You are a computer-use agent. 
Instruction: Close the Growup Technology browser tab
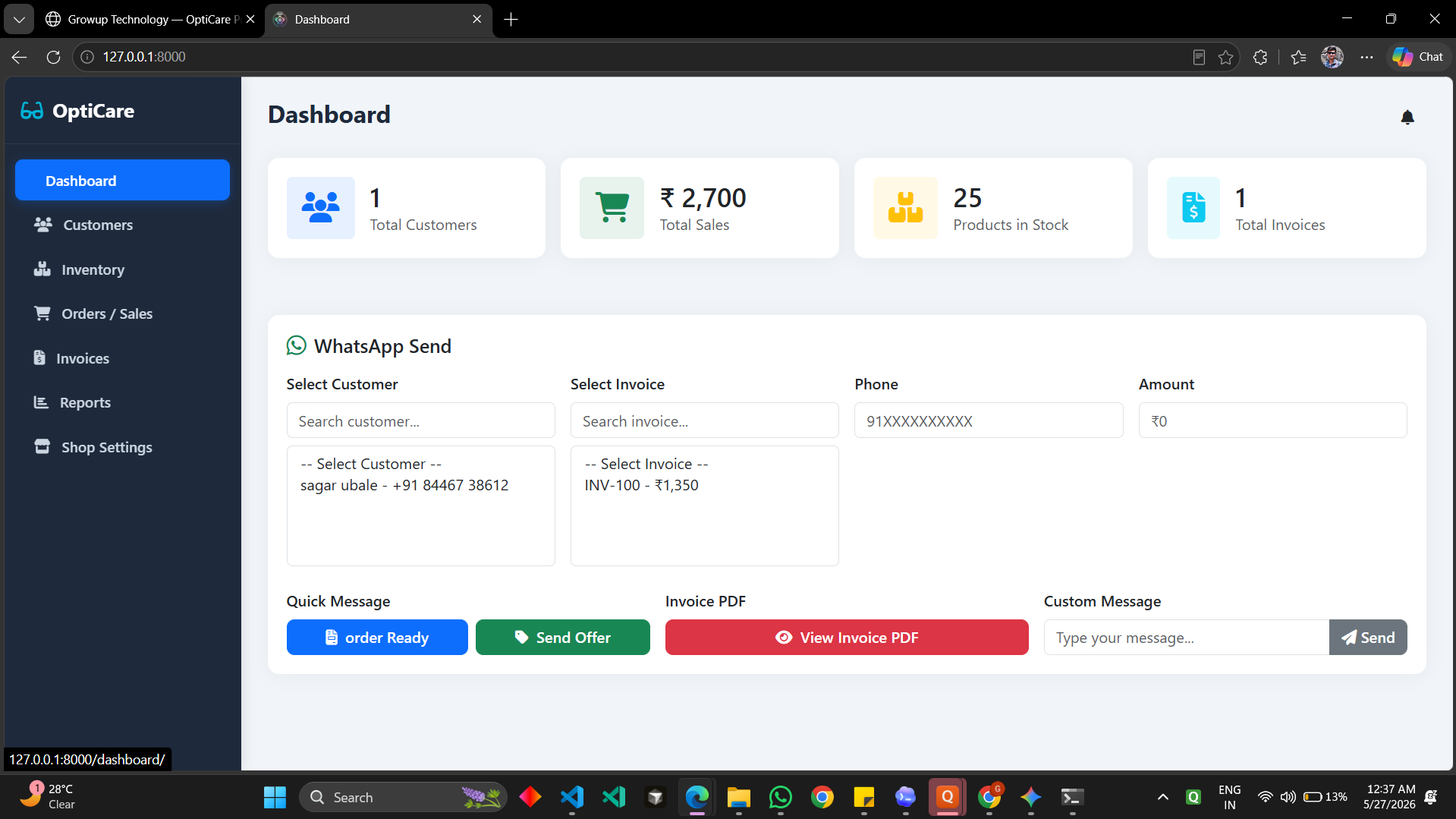pos(250,19)
